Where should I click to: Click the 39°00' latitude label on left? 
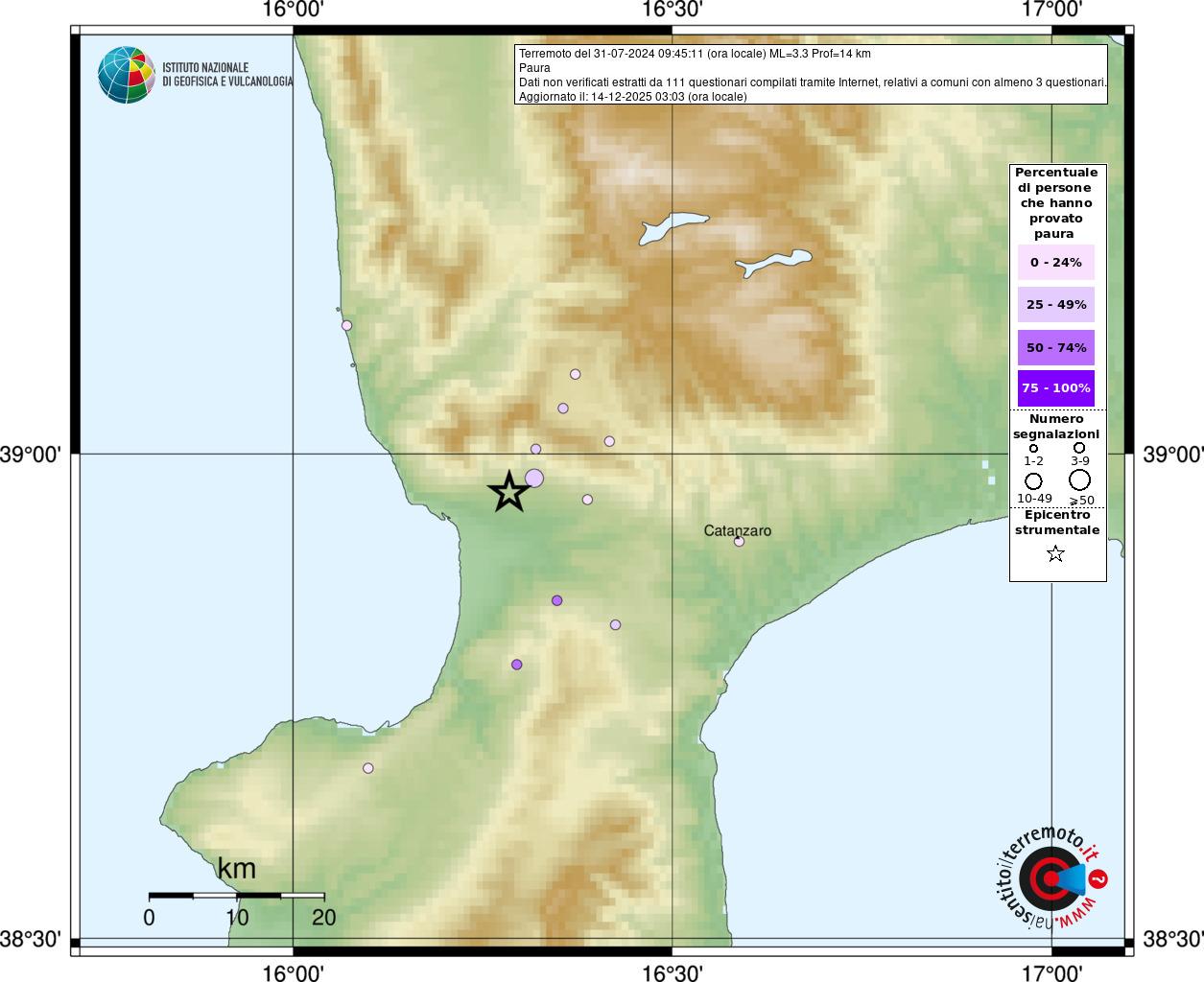(30, 454)
